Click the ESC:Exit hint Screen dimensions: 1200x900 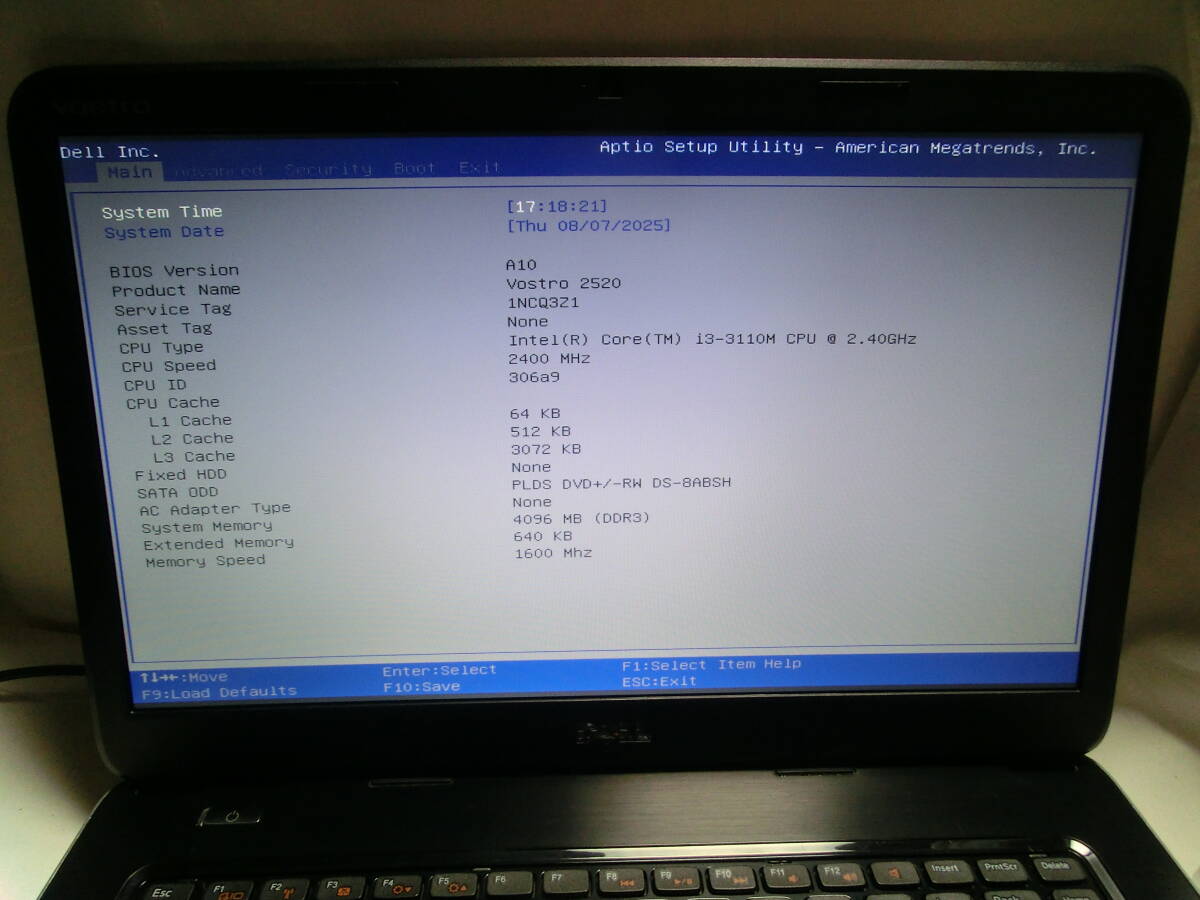(659, 681)
